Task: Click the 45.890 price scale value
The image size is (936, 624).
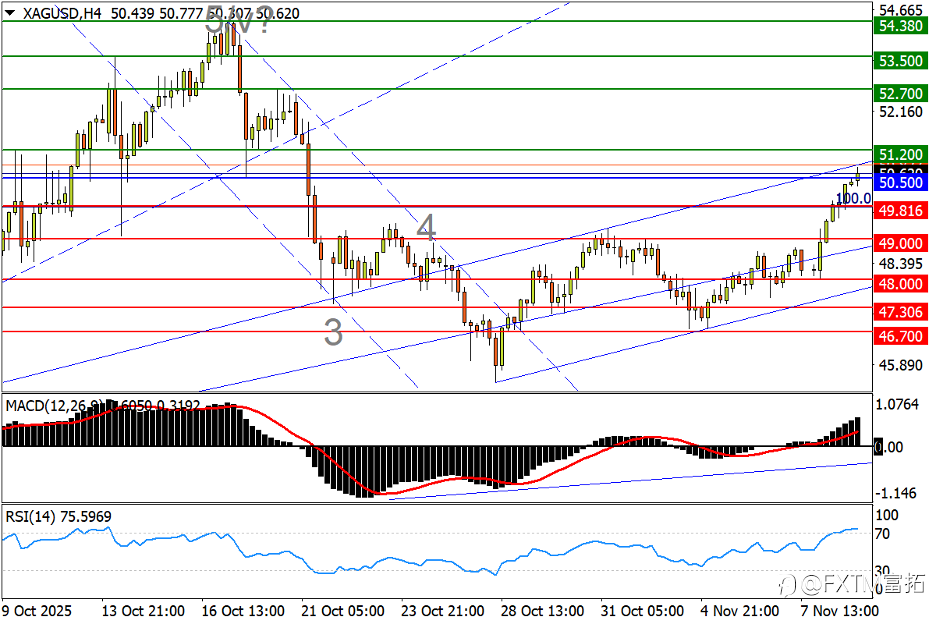Action: point(901,365)
